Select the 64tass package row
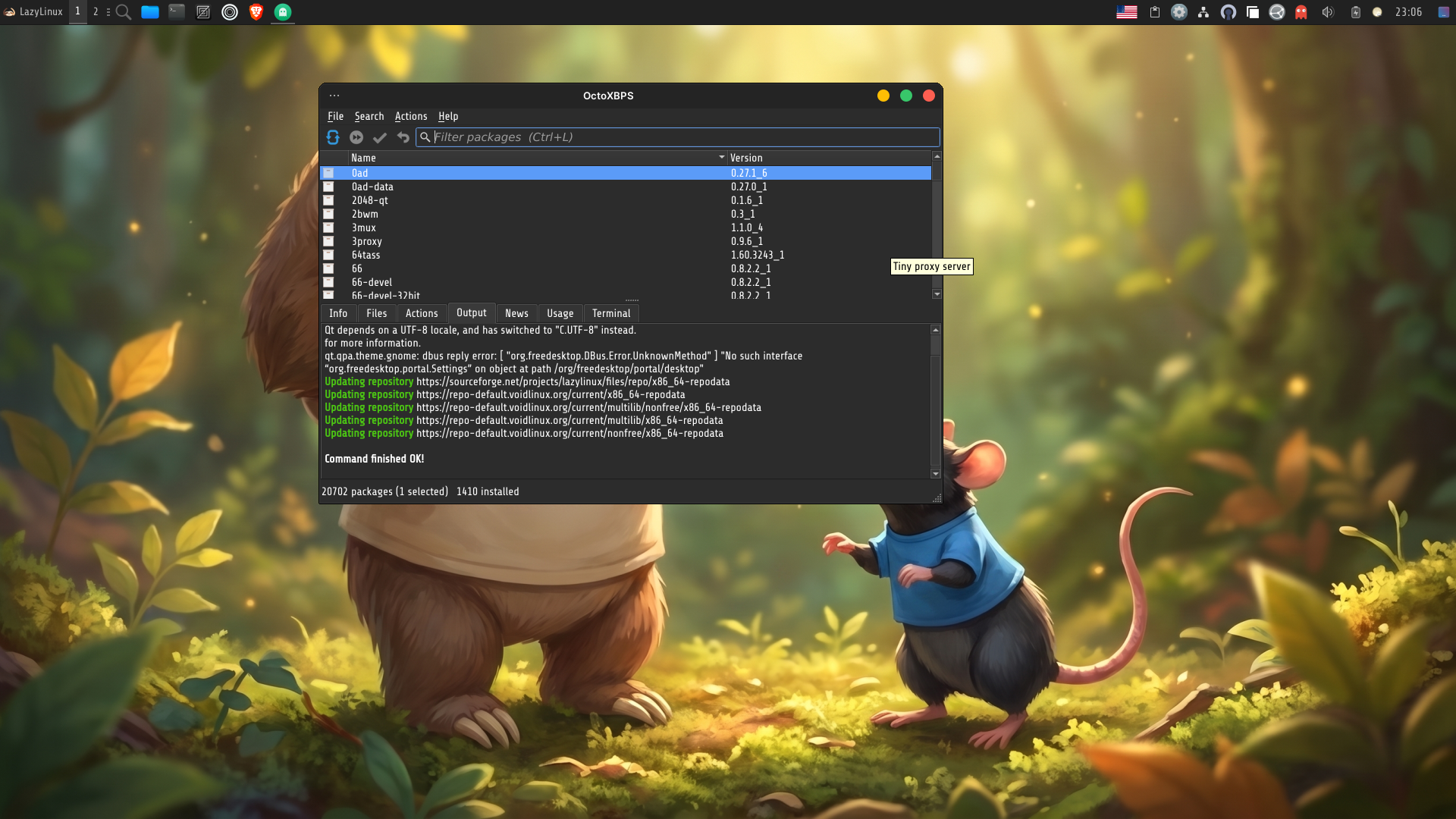This screenshot has height=819, width=1456. pyautogui.click(x=626, y=255)
